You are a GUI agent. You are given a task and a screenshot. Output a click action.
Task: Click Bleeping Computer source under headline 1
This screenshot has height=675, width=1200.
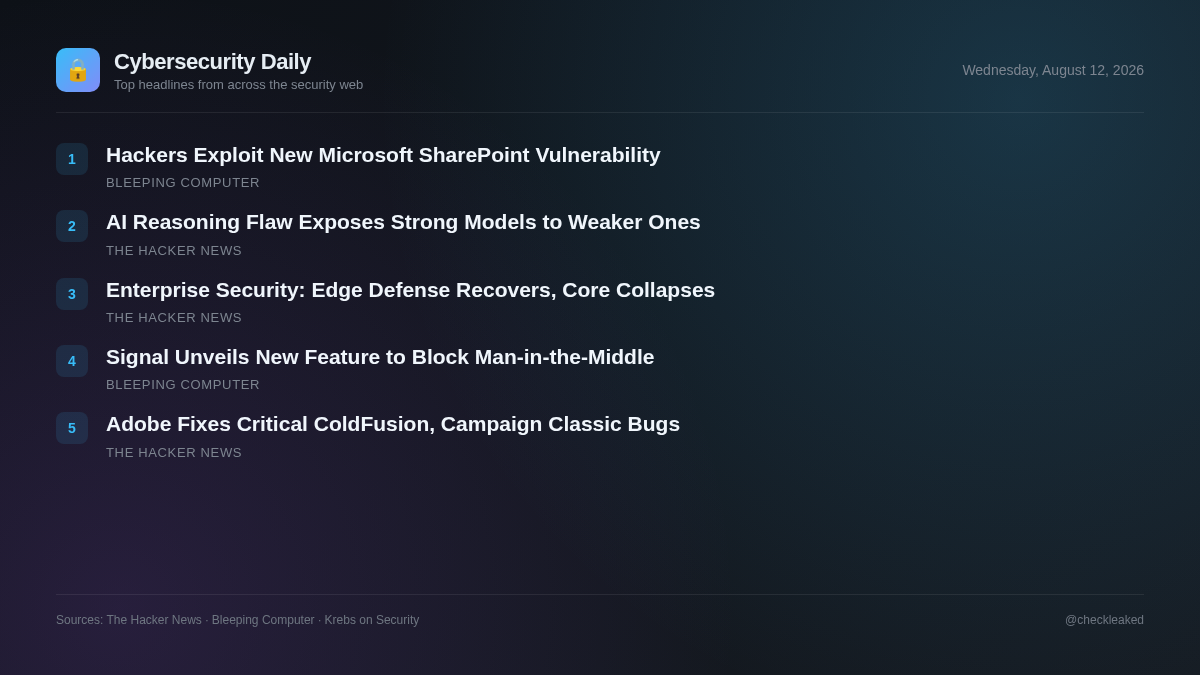click(x=183, y=183)
